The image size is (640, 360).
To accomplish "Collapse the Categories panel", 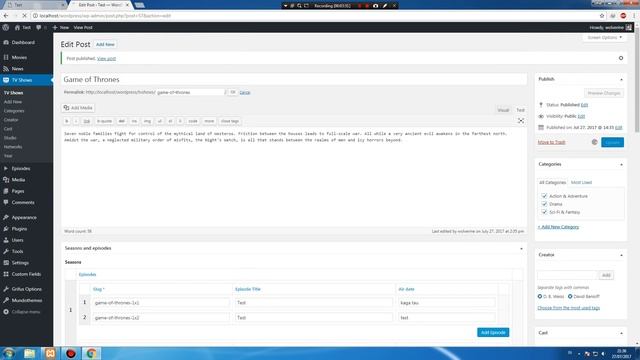I will coord(621,164).
